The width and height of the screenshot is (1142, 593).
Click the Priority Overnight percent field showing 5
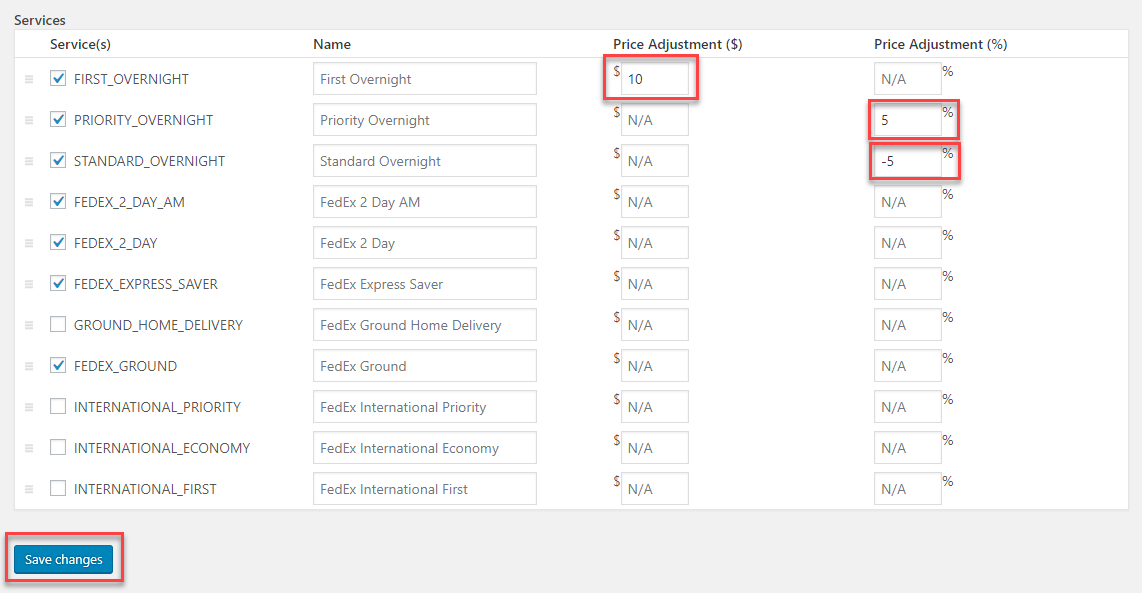click(x=907, y=120)
